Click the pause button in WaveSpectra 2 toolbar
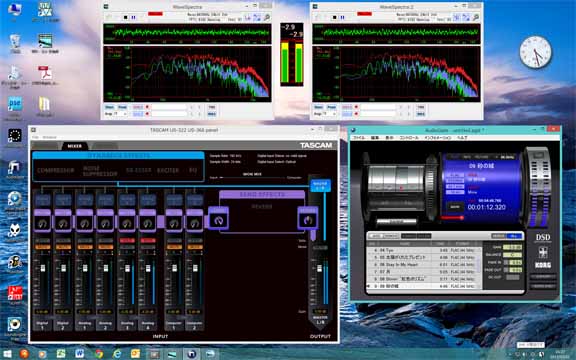The height and width of the screenshot is (360, 576). click(x=342, y=17)
